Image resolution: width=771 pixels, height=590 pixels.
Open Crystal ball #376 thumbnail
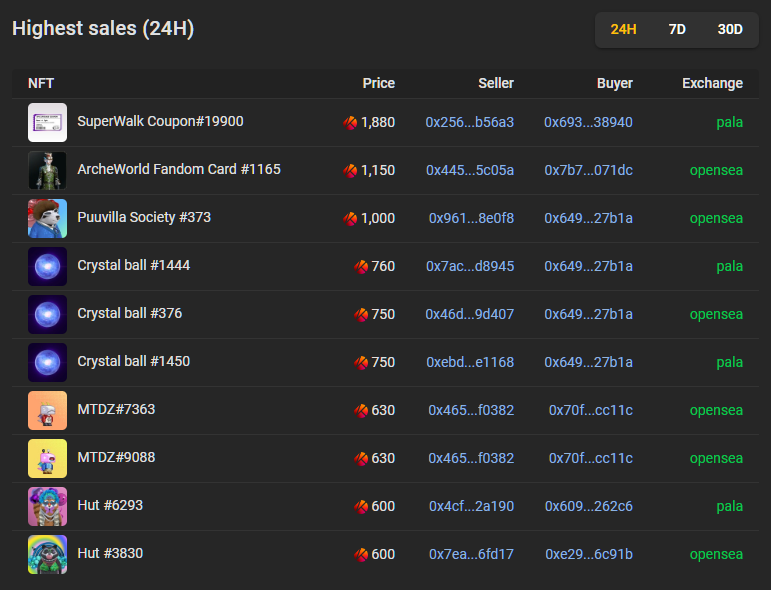point(47,315)
